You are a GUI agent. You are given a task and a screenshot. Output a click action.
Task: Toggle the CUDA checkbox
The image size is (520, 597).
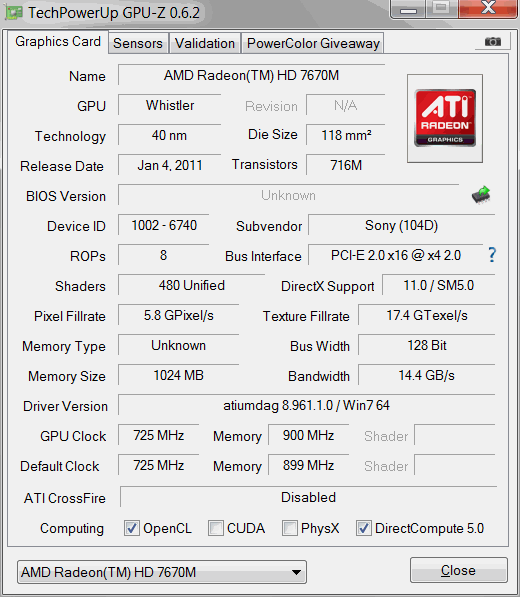pos(216,528)
